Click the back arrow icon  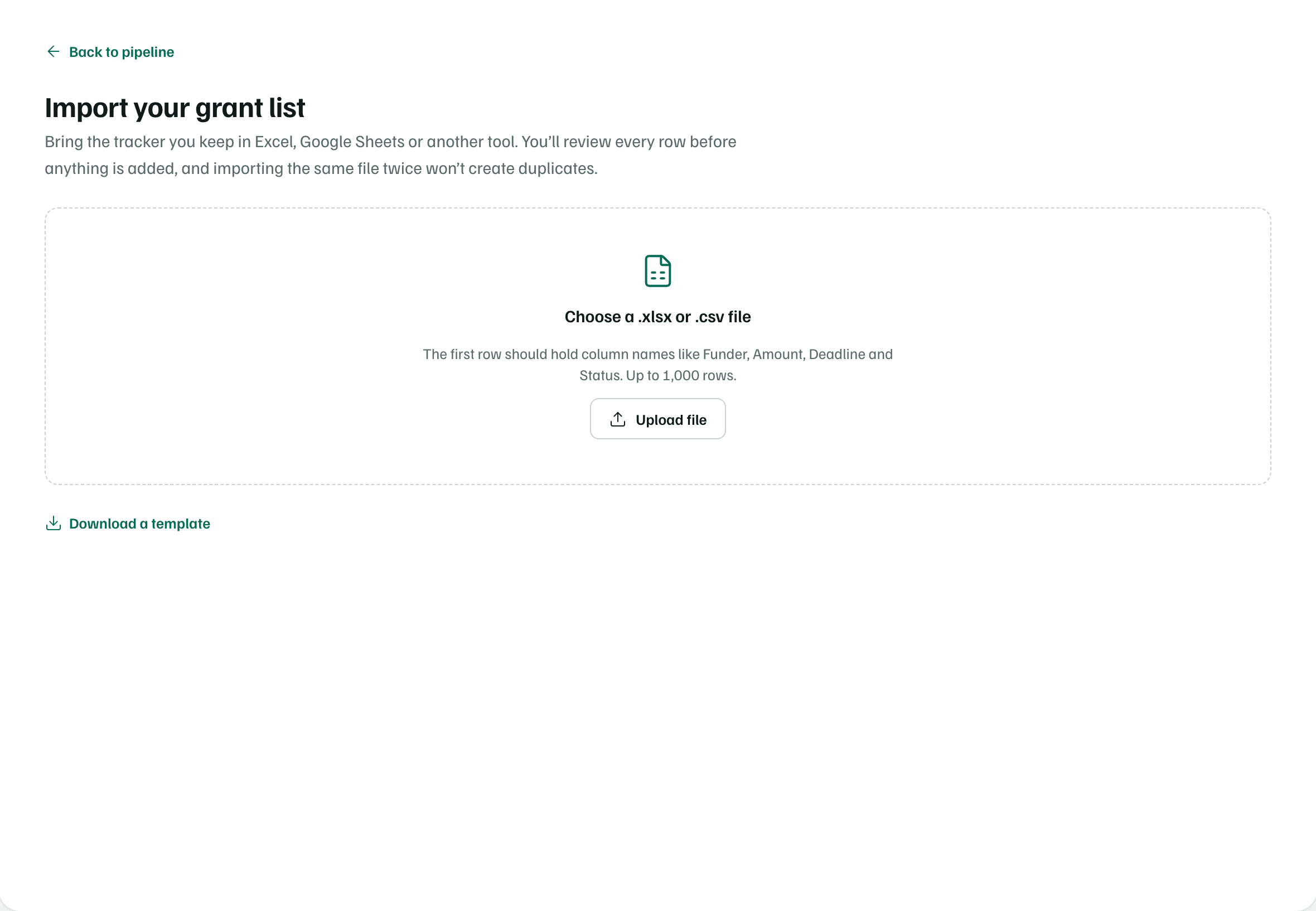click(x=53, y=52)
